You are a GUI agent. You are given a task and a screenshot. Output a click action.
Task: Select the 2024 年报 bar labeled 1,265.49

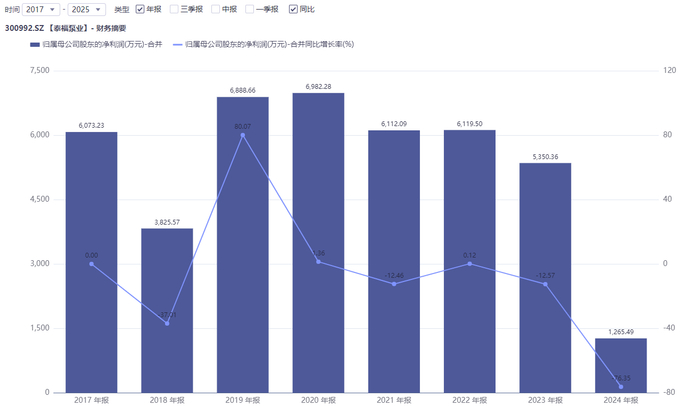(621, 365)
